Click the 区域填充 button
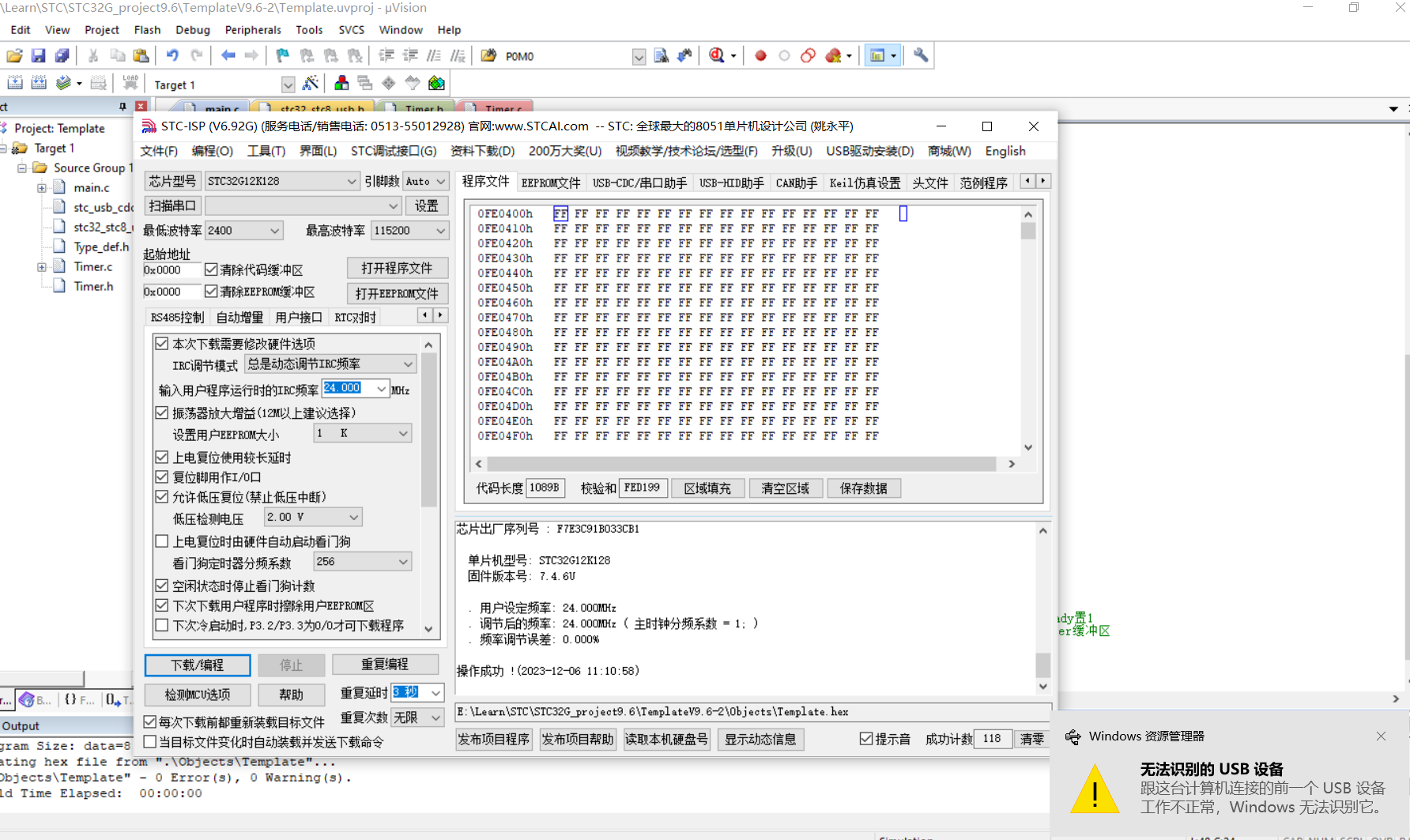Viewport: 1410px width, 840px height. [707, 488]
